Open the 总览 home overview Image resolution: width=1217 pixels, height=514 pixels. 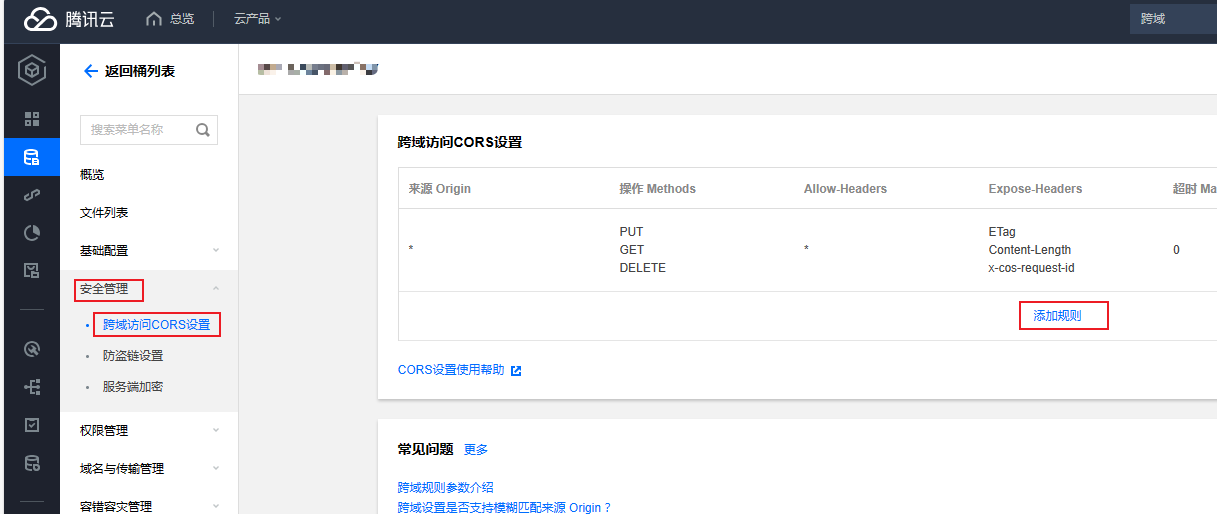(x=169, y=19)
